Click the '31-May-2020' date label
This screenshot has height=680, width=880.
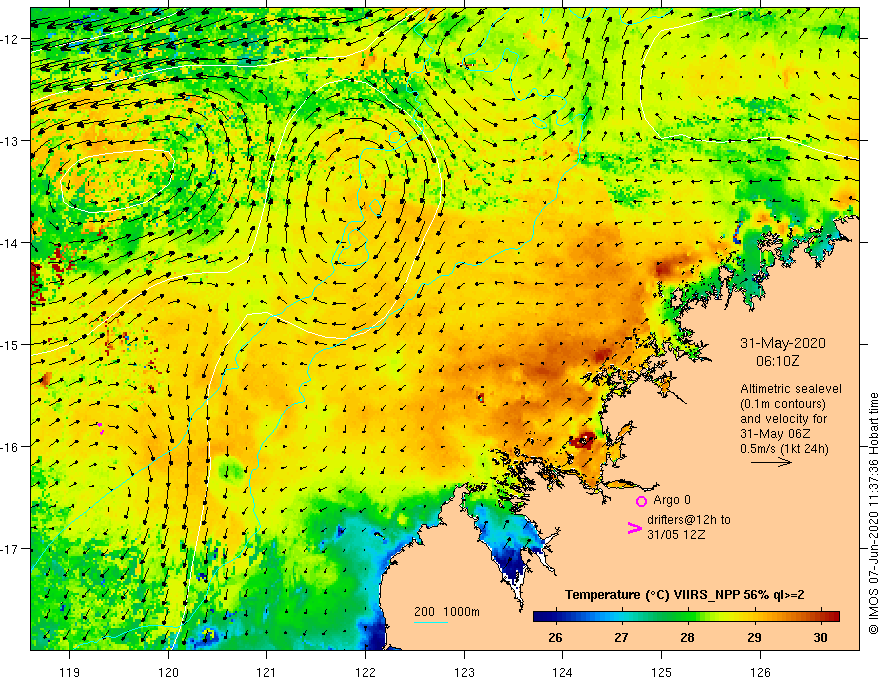(x=782, y=343)
